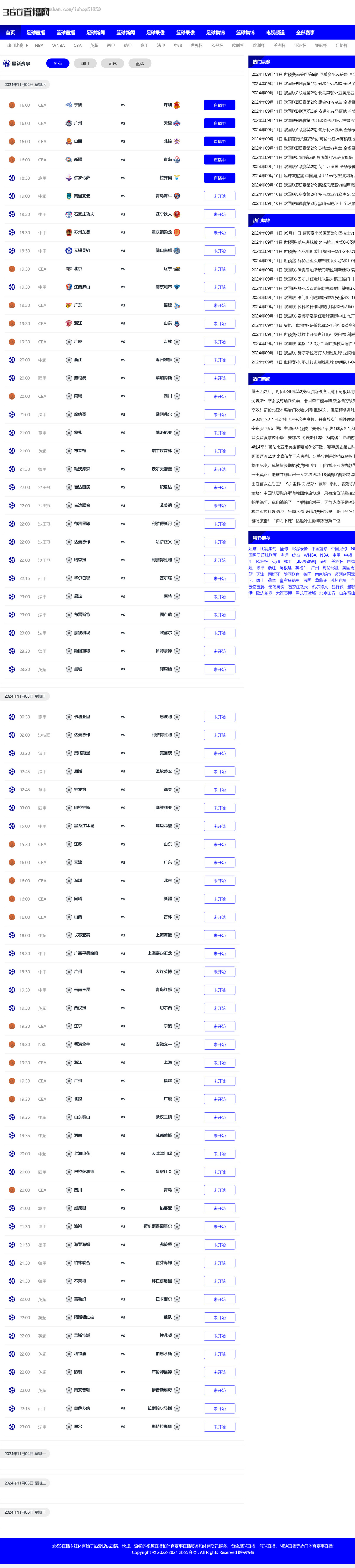Viewport: 355px width, 1568px height.
Task: Click 未开始 button for 赫塔费 vs 莱加内斯
Action: click(219, 378)
